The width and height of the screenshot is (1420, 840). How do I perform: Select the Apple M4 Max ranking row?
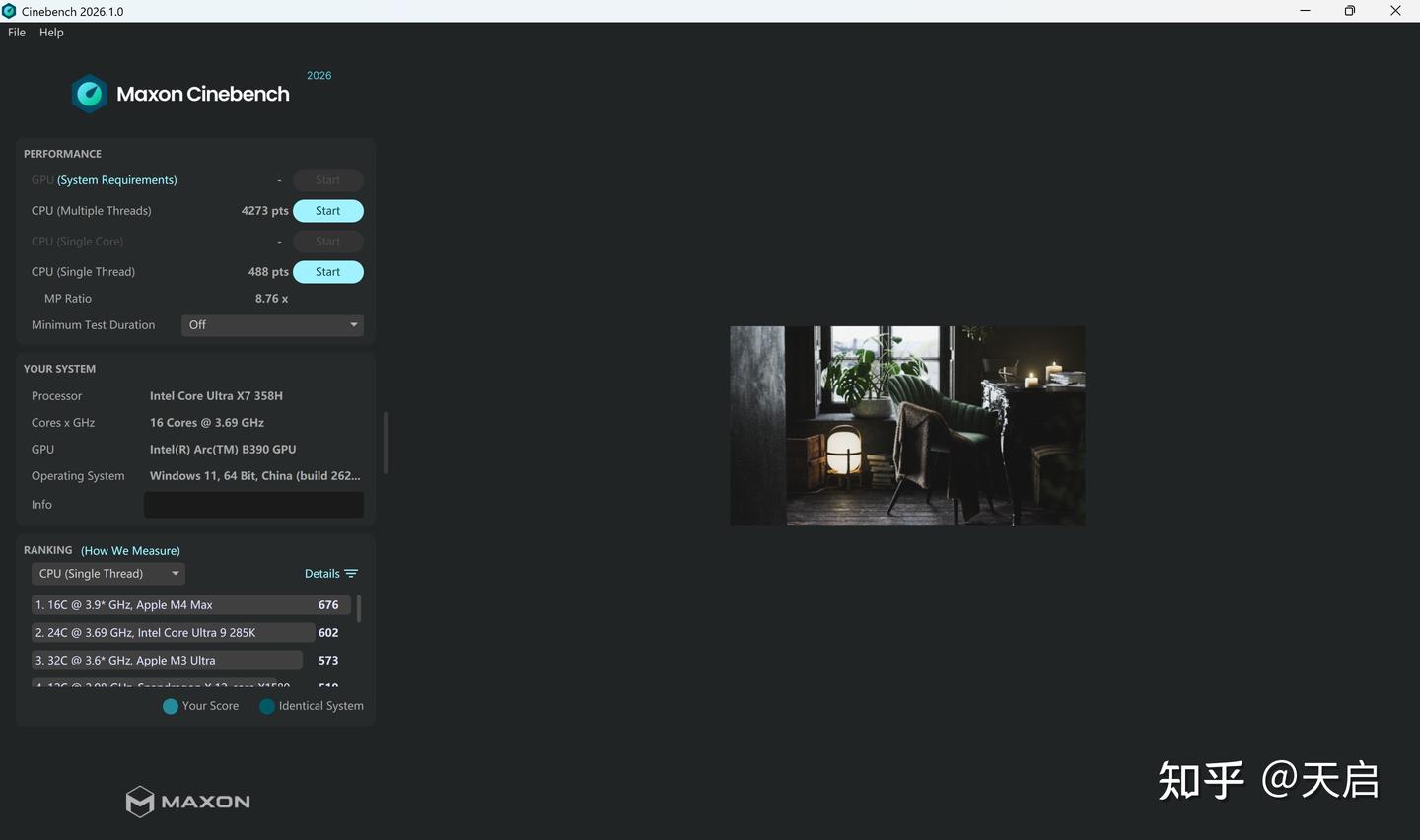click(x=191, y=605)
